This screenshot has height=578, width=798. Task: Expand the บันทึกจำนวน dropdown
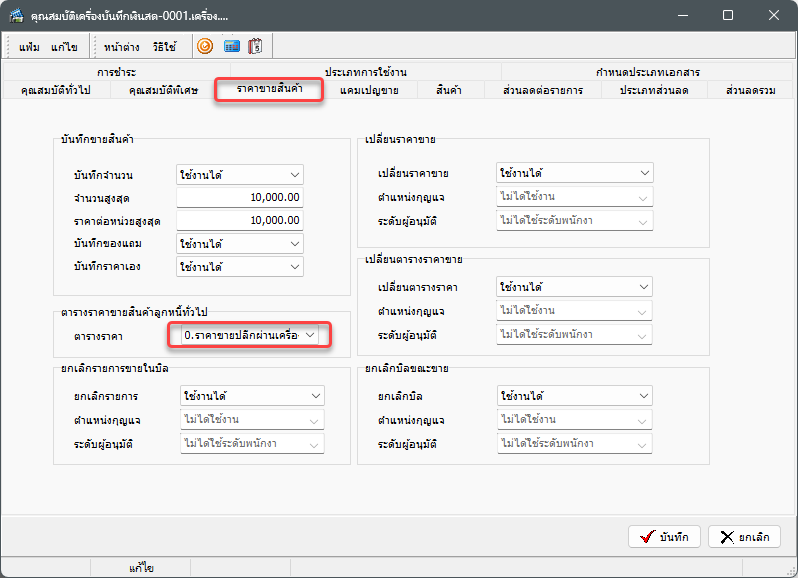[x=239, y=175]
